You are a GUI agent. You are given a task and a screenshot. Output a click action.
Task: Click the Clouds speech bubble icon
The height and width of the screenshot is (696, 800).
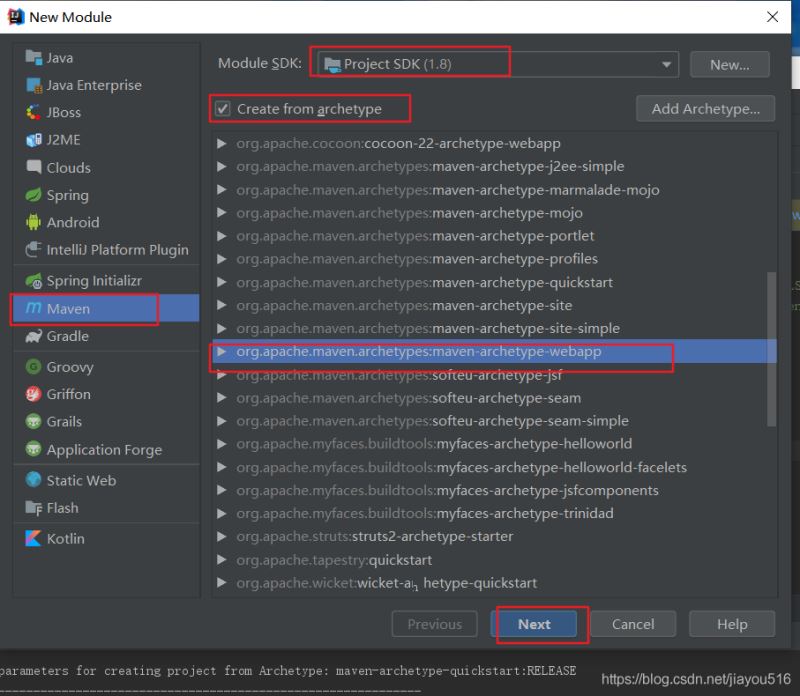point(34,167)
